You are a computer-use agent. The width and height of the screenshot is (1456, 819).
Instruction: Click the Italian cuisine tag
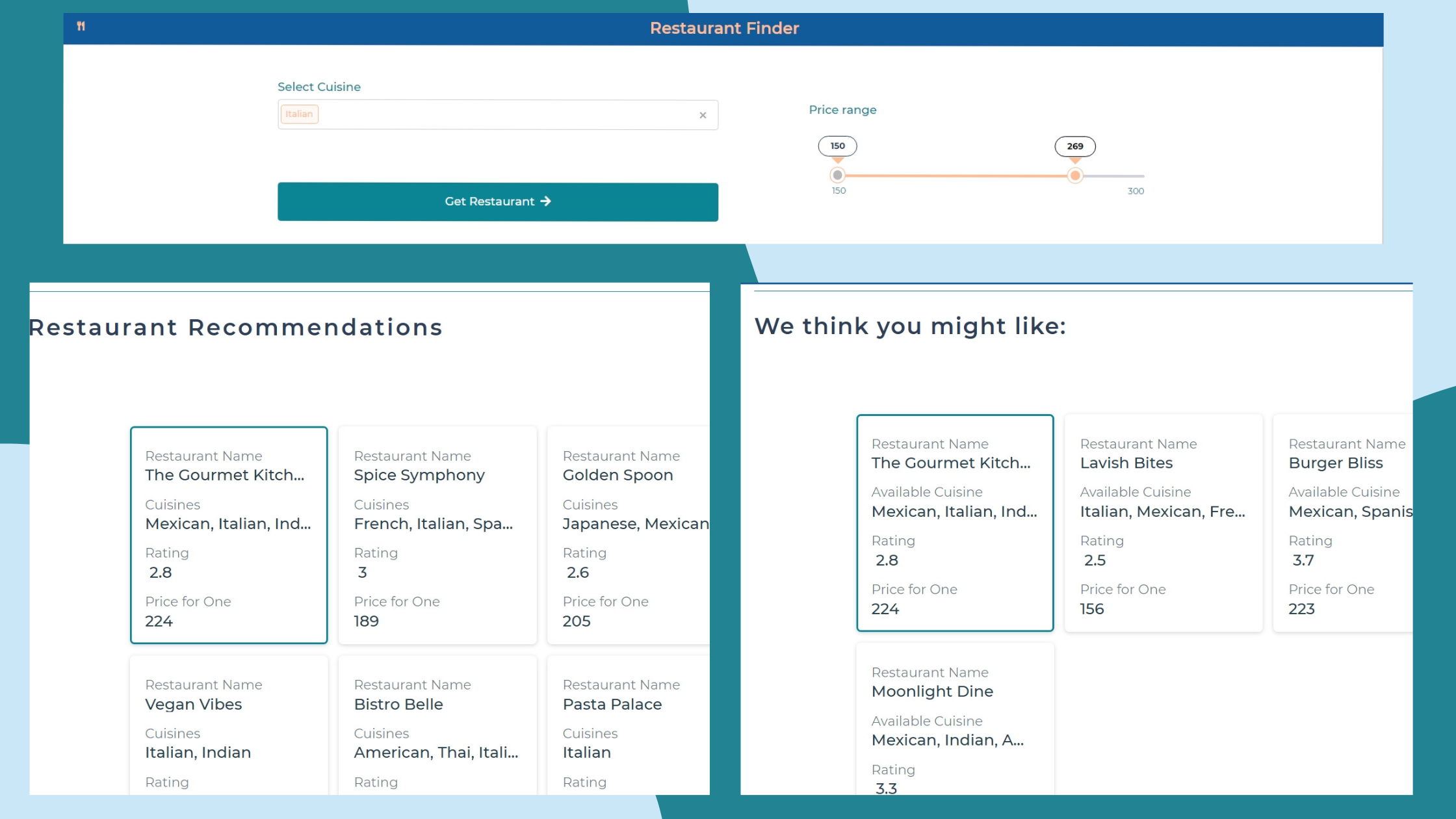[300, 114]
